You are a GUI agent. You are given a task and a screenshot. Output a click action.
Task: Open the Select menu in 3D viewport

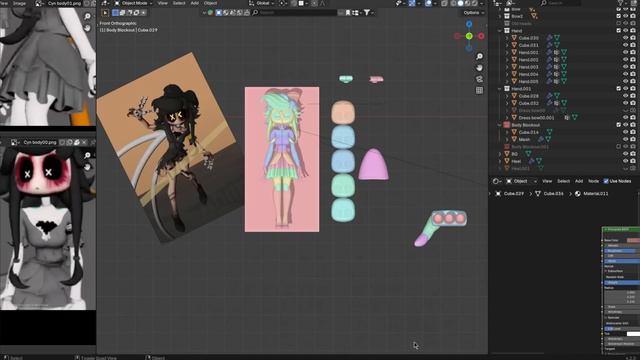(179, 3)
